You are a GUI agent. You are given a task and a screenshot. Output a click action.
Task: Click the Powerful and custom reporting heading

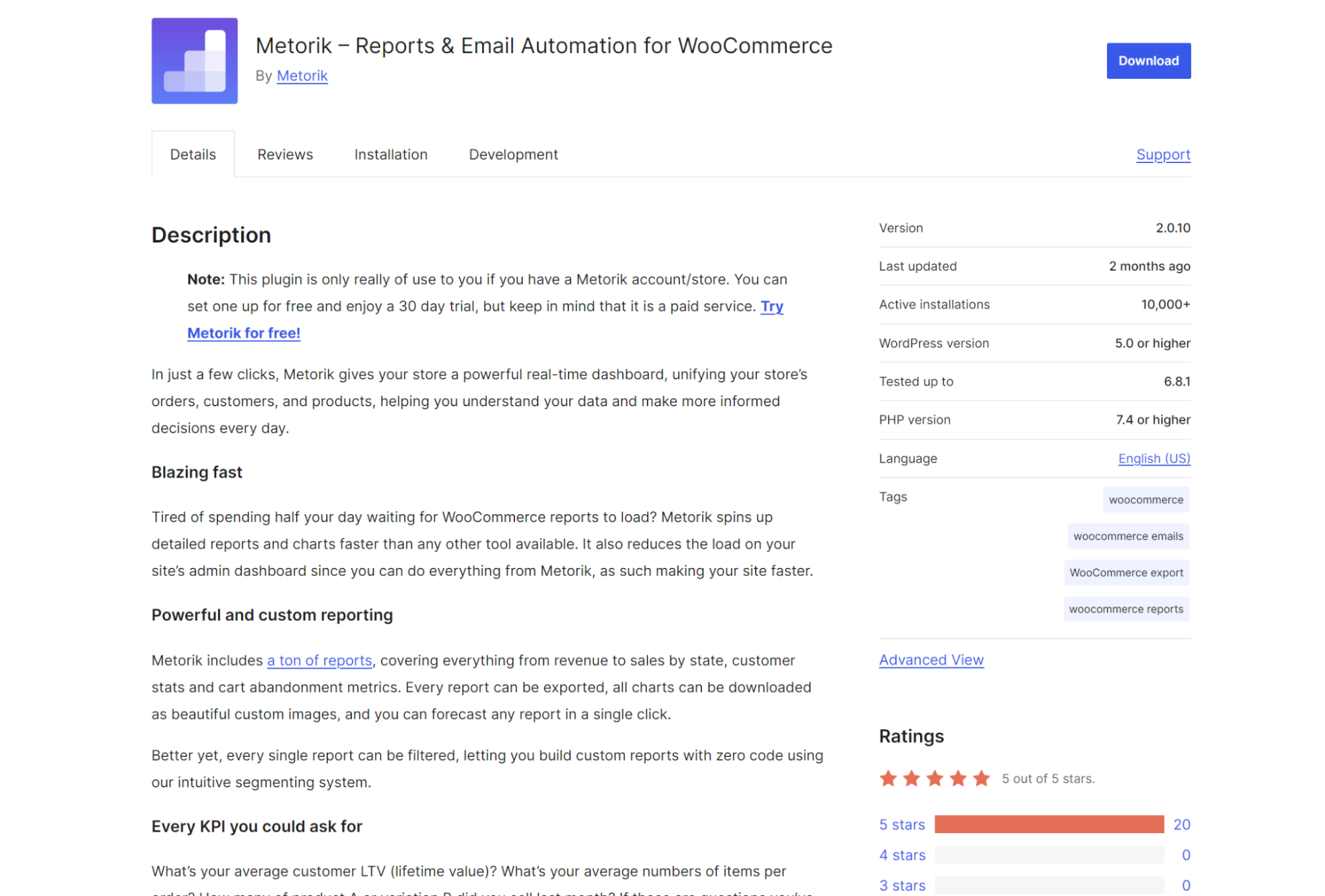point(272,615)
